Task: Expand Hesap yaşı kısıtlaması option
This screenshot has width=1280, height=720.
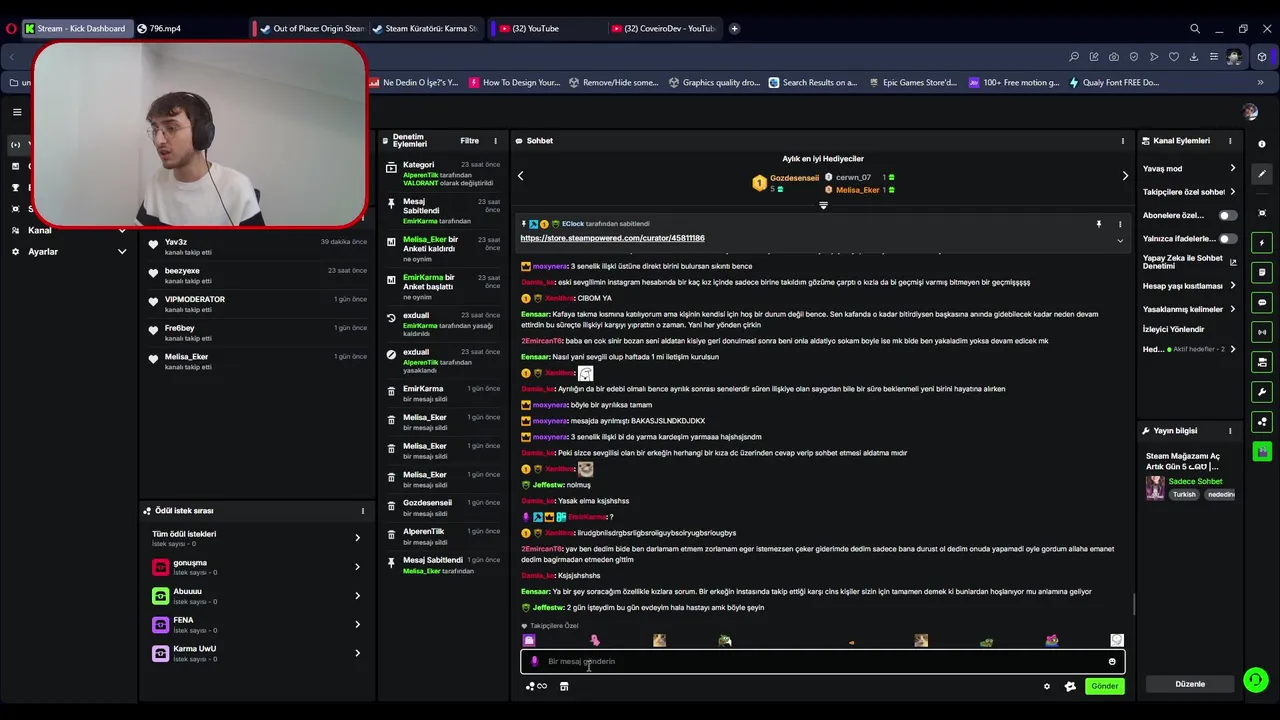Action: [x=1189, y=286]
